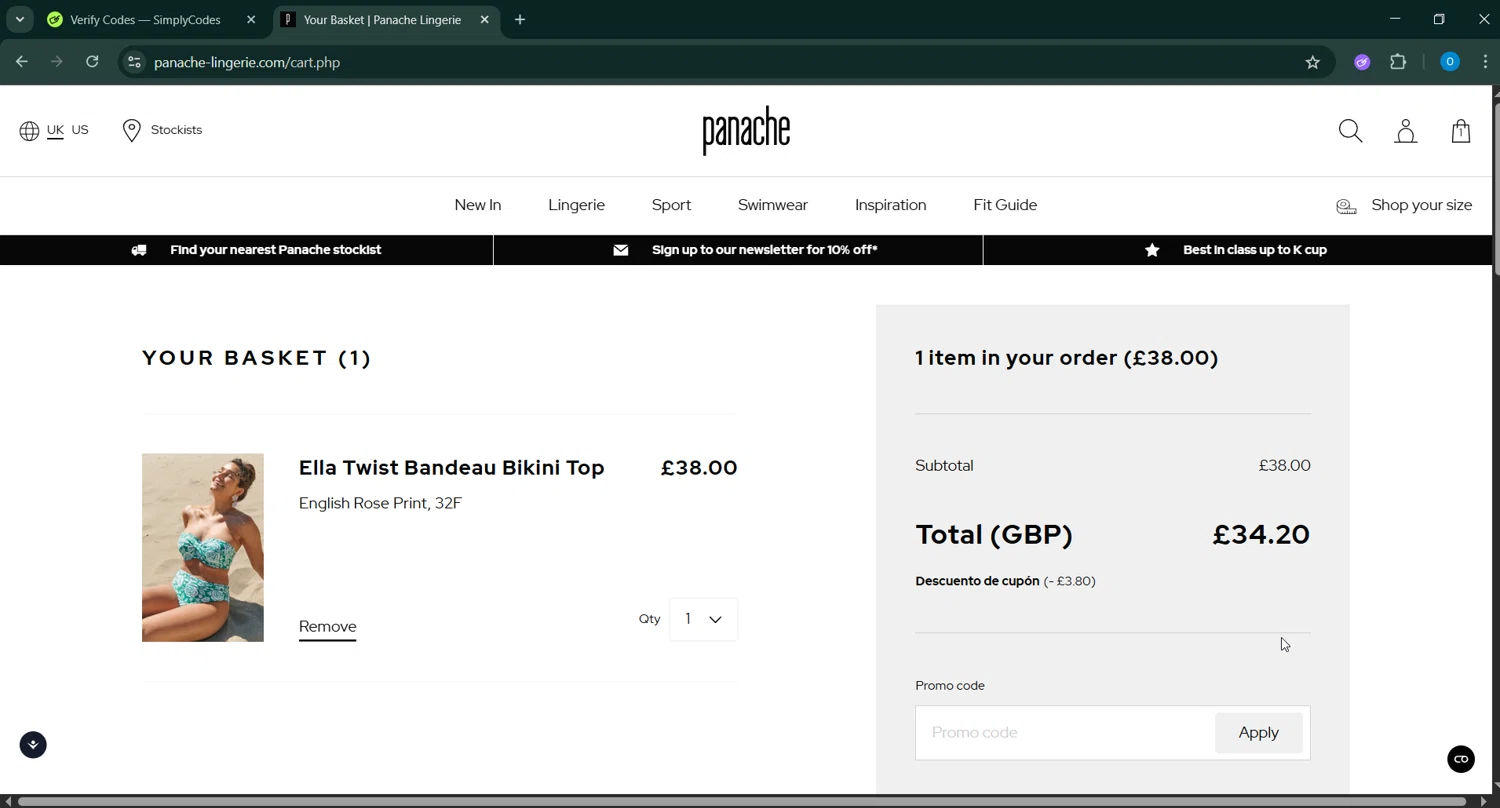Open the New In menu
This screenshot has height=808, width=1500.
click(478, 205)
